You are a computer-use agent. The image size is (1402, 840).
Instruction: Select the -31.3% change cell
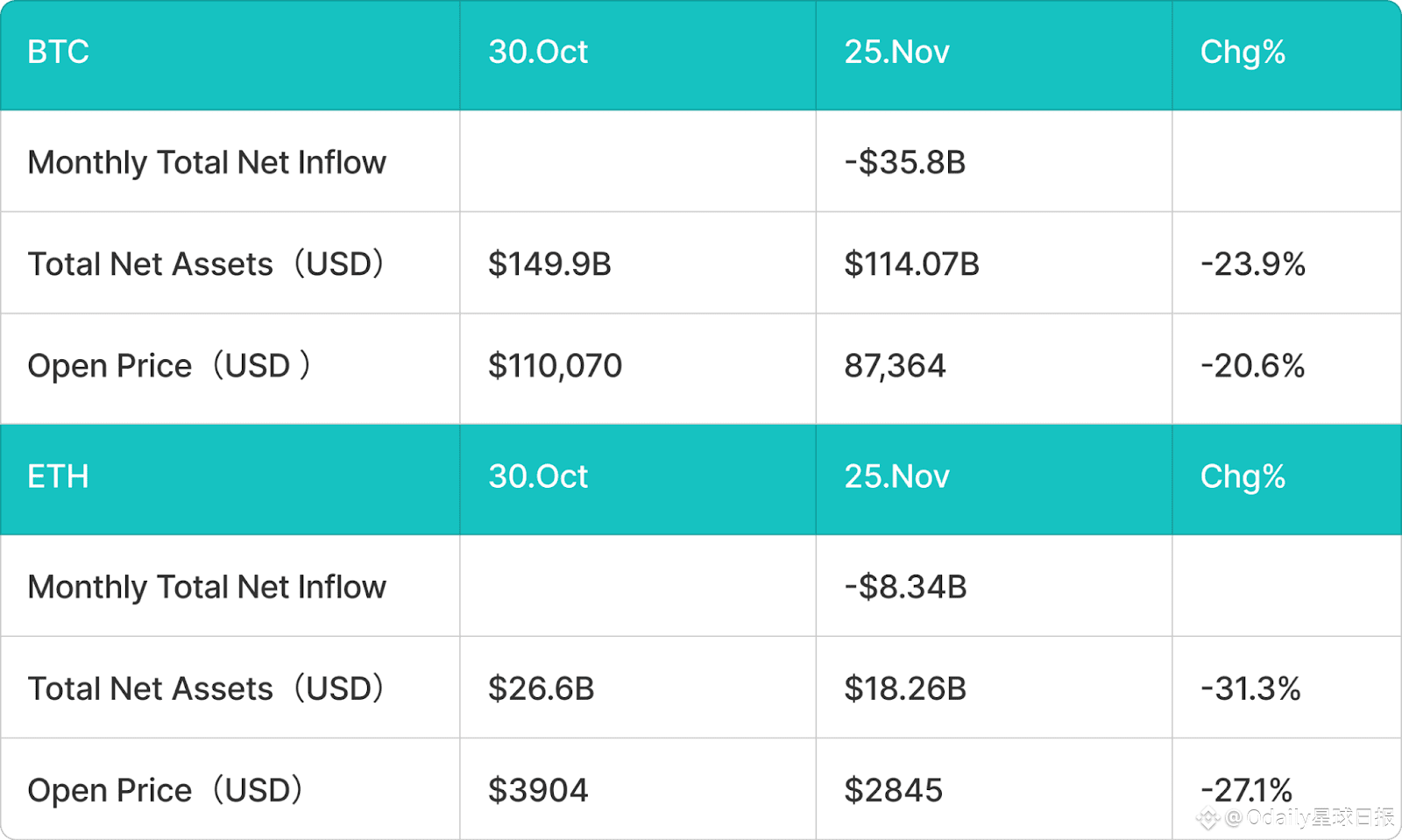[1250, 689]
